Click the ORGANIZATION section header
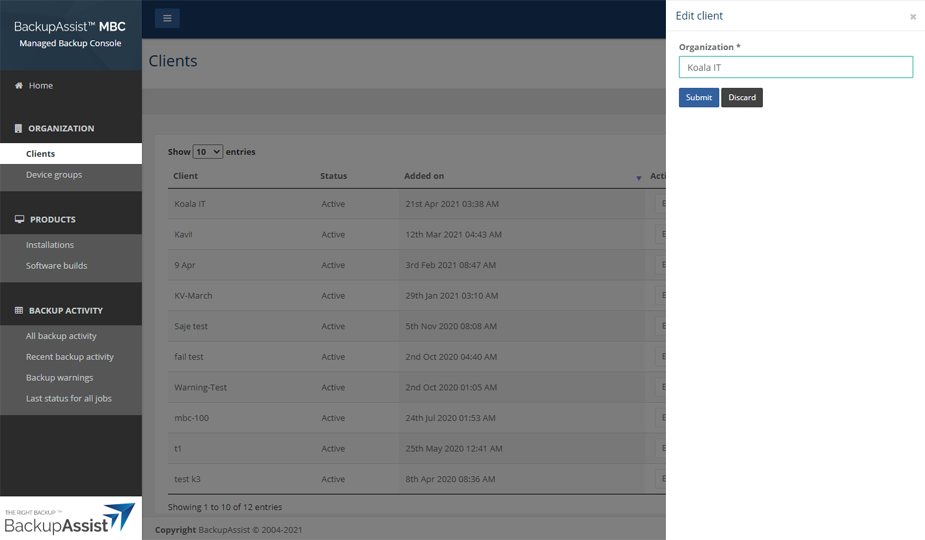Screen dimensions: 925x540 [61, 128]
